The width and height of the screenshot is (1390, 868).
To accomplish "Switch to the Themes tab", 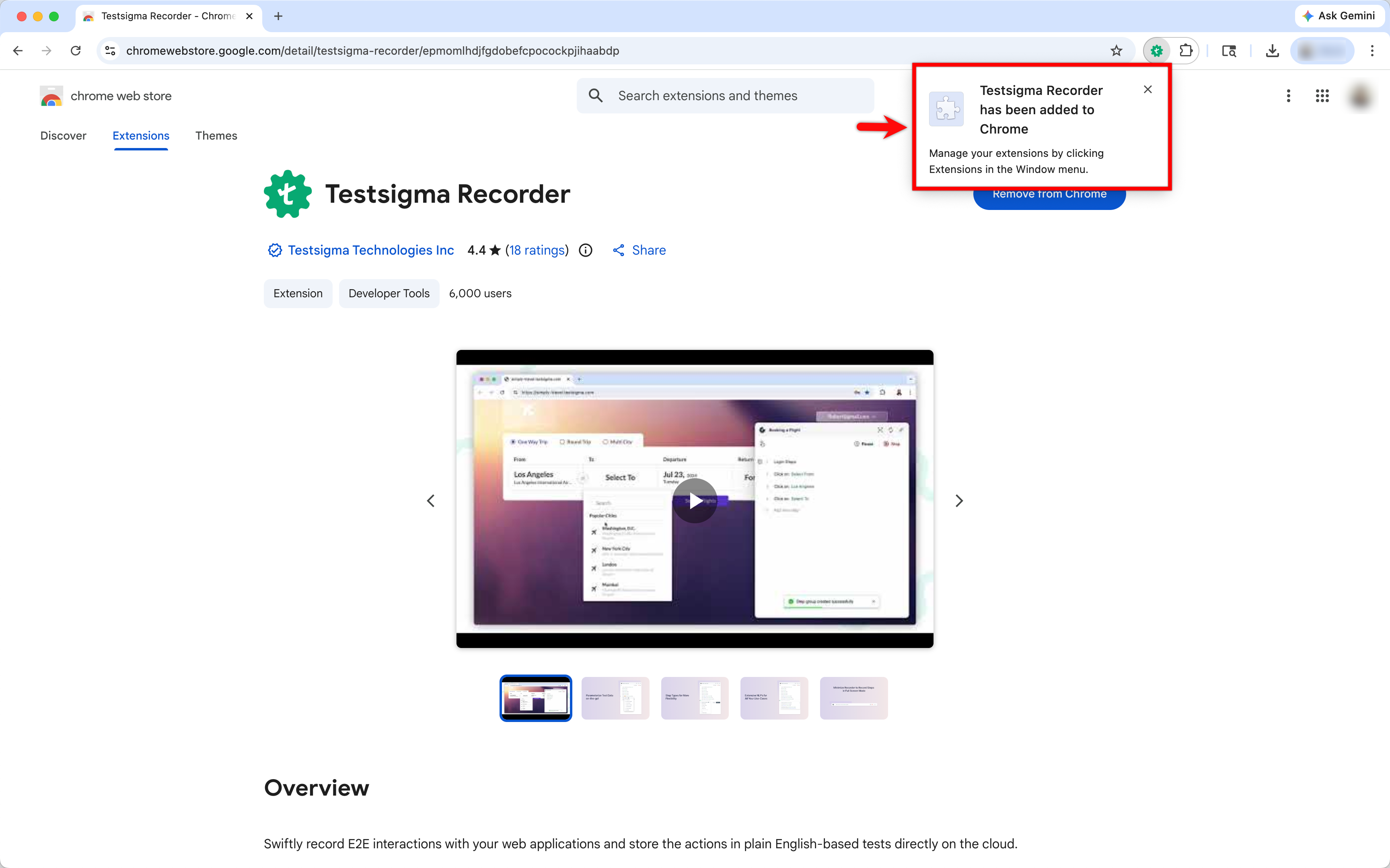I will pyautogui.click(x=216, y=136).
